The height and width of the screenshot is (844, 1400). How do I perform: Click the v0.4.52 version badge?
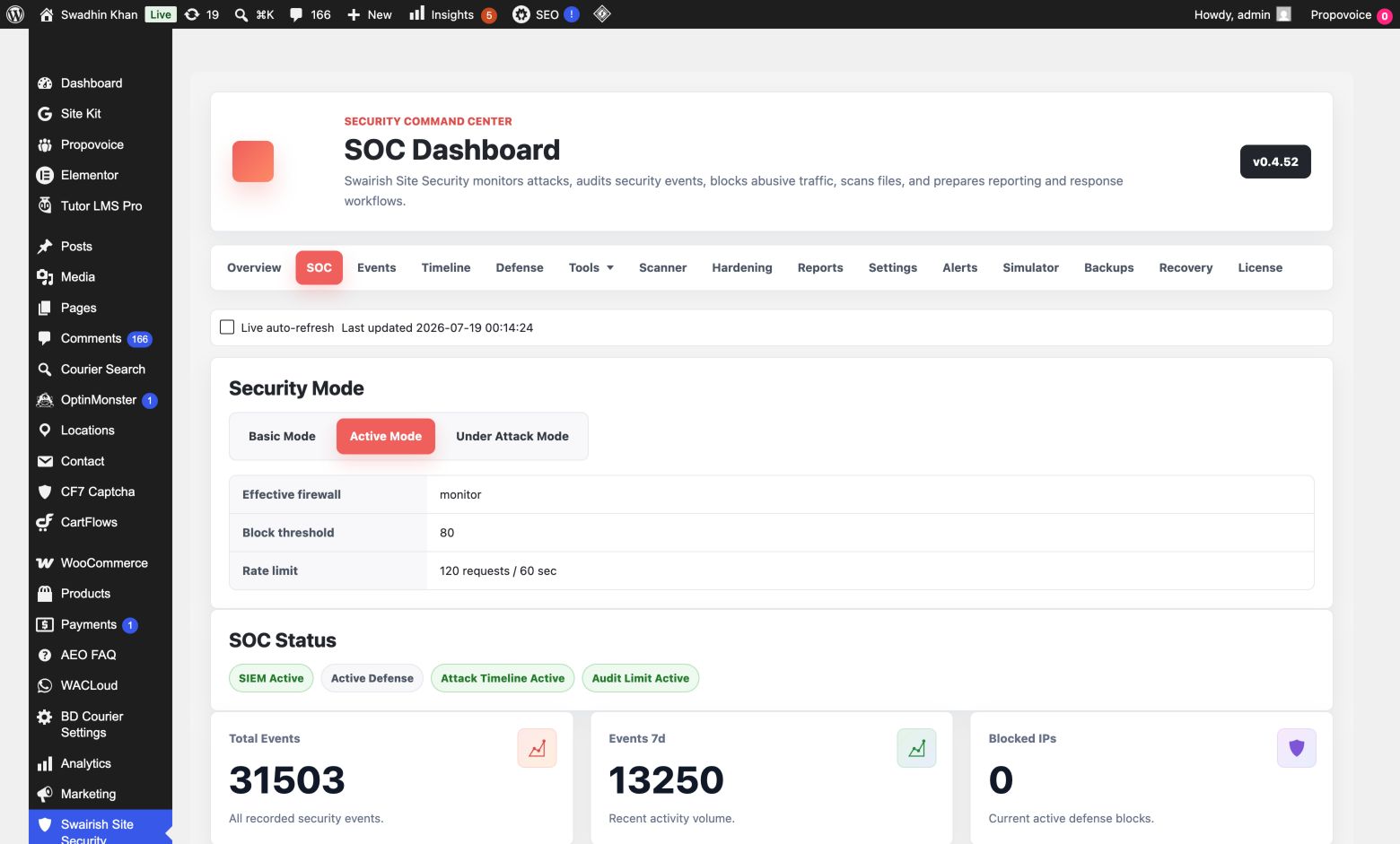[1275, 161]
